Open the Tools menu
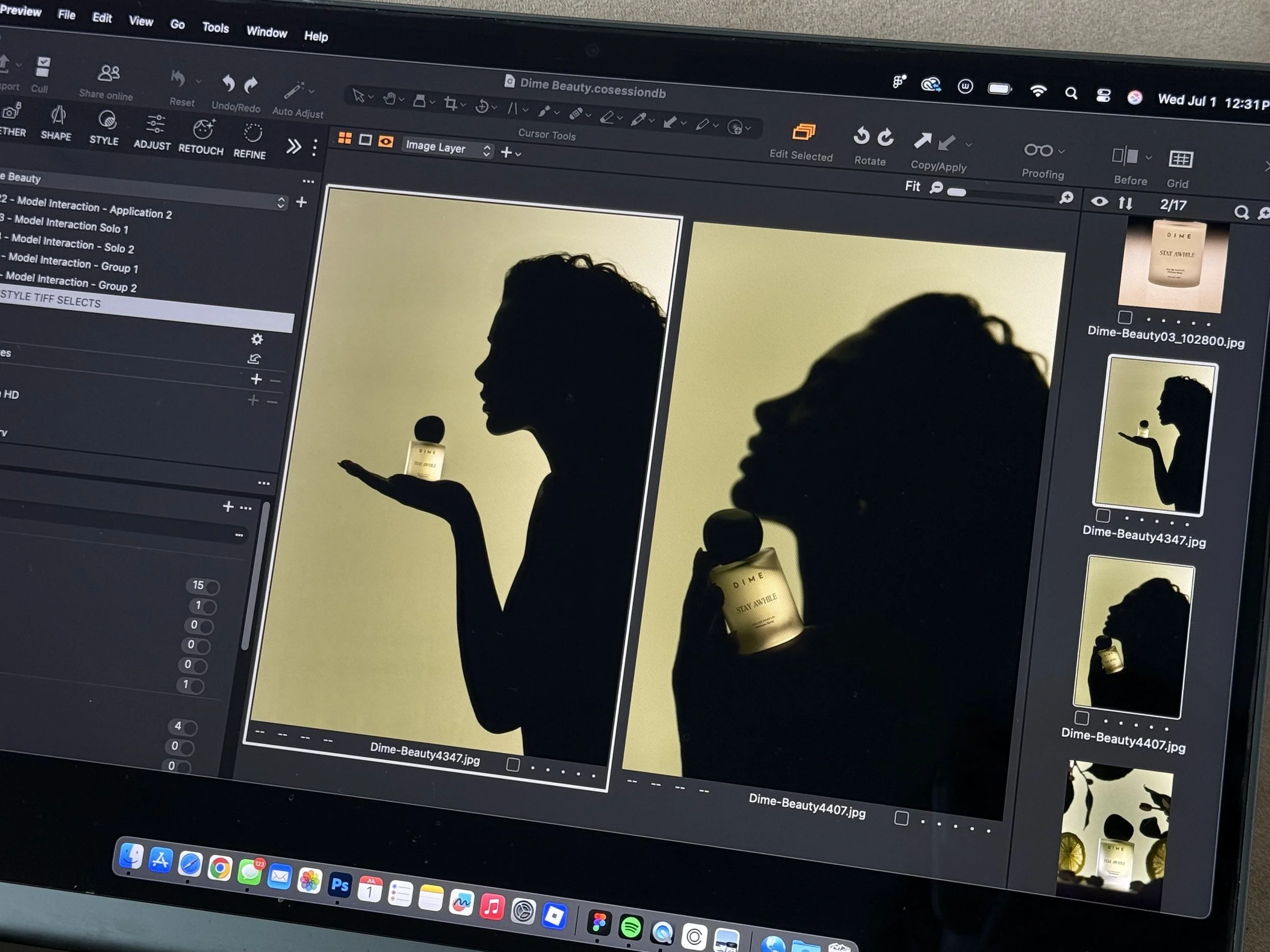Viewport: 1270px width, 952px height. pyautogui.click(x=215, y=27)
